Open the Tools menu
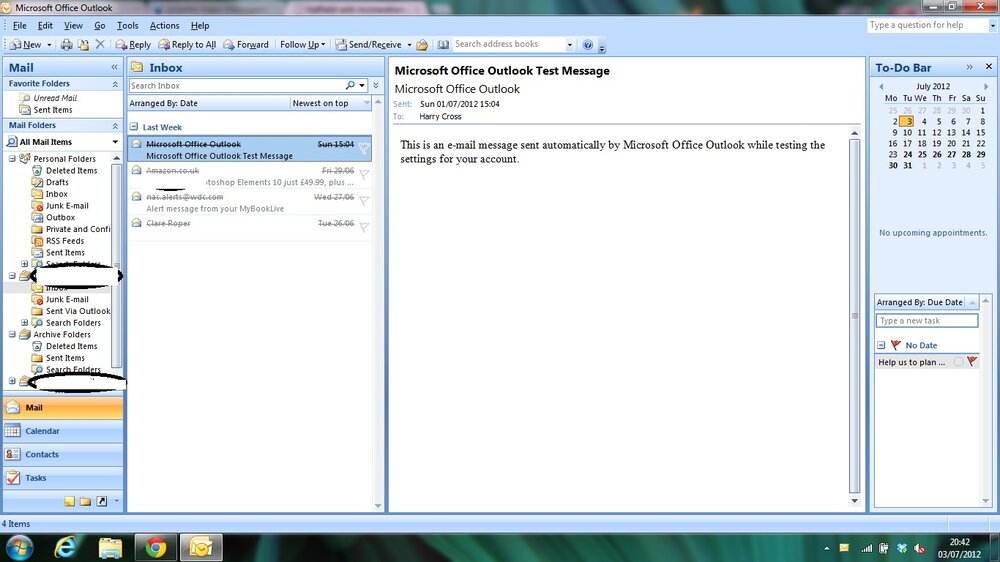Screen dimensions: 1000x562 (128, 26)
